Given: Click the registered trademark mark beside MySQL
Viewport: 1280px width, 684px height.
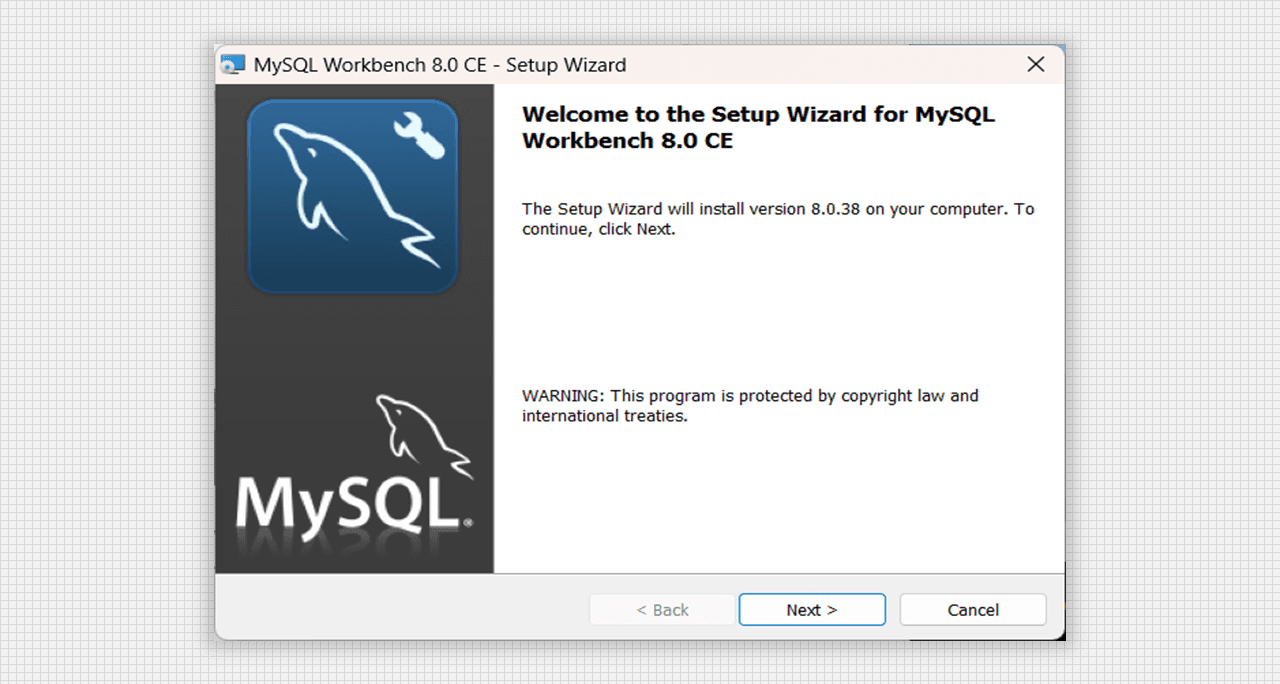Looking at the screenshot, I should (467, 522).
